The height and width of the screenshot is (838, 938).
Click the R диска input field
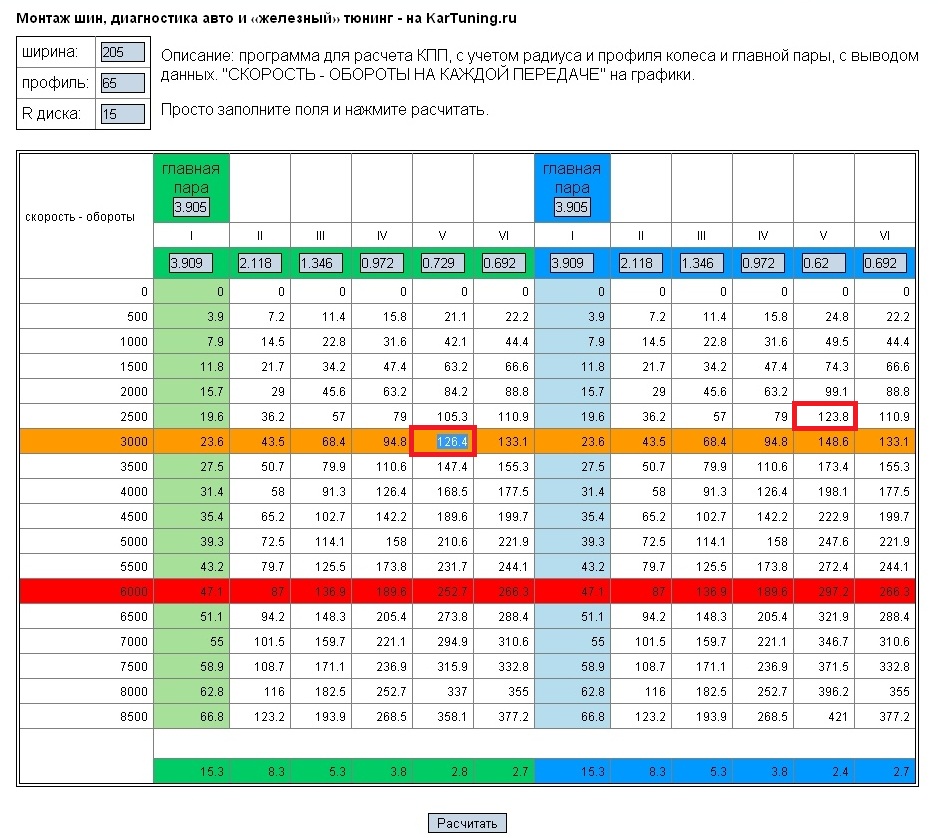[x=123, y=114]
